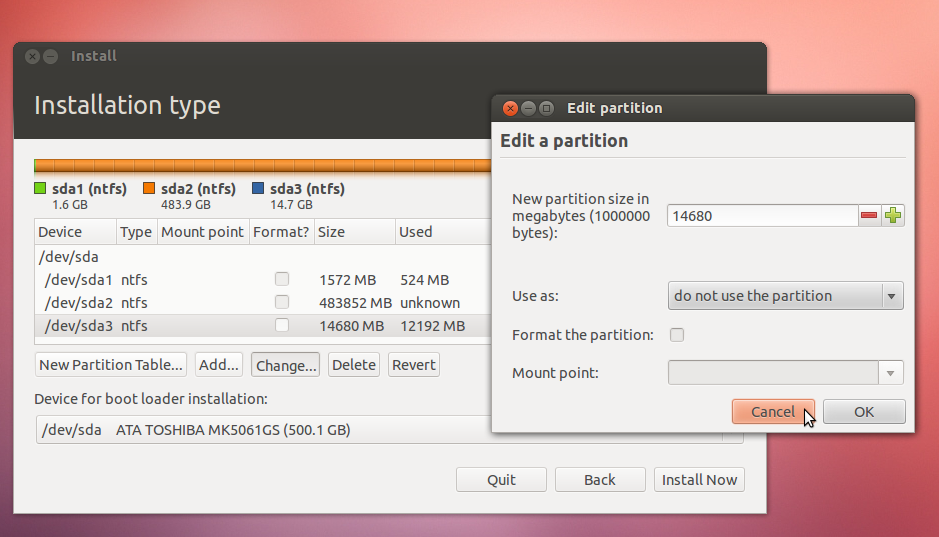The image size is (939, 537).
Task: Select the /dev/sda3 partition row
Action: coord(263,326)
